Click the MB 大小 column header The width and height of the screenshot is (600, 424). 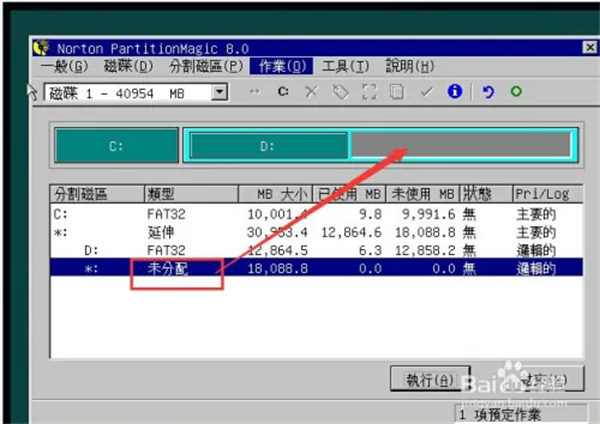(x=276, y=194)
